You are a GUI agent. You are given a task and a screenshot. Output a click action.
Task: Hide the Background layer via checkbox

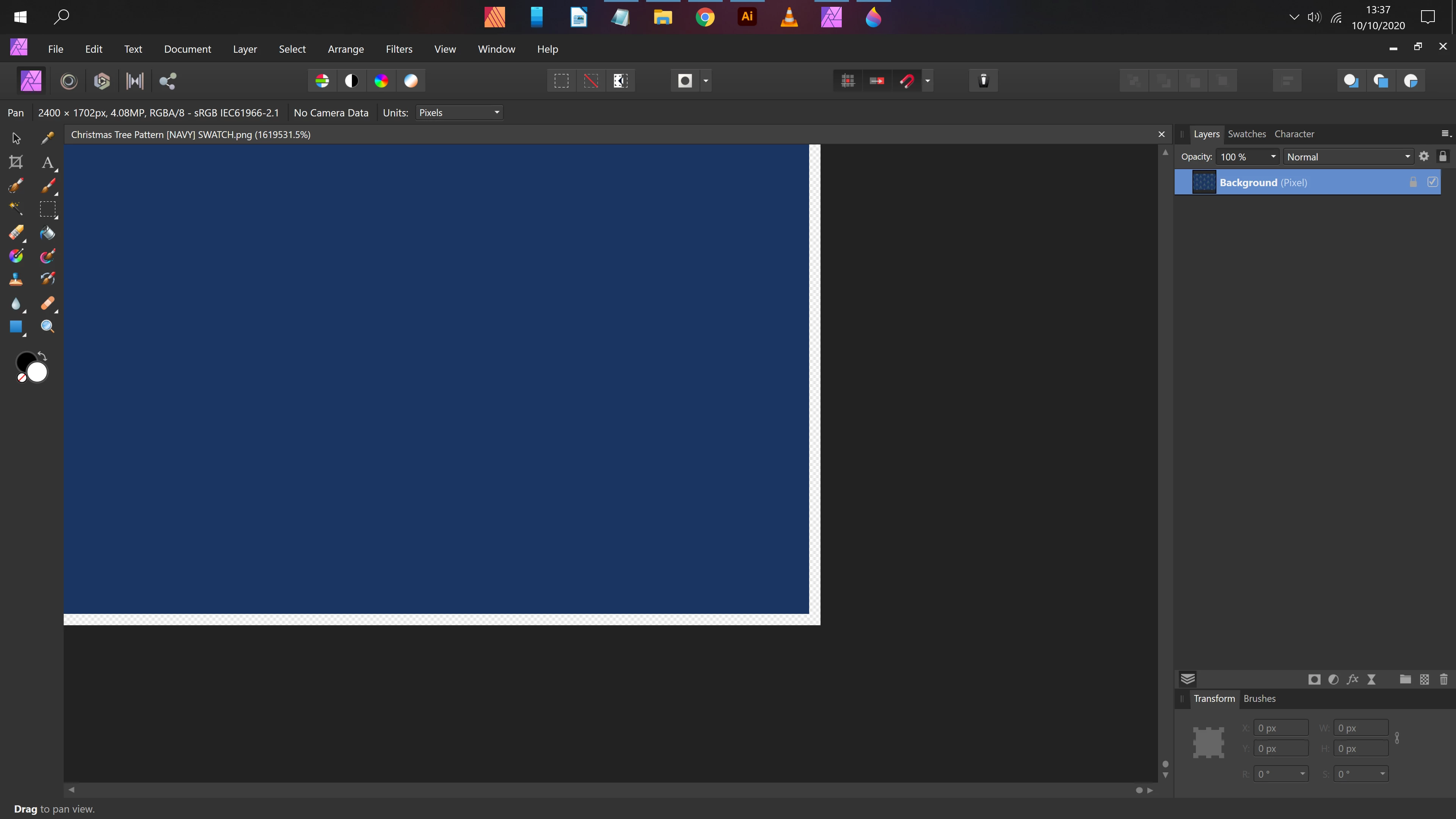(x=1432, y=182)
